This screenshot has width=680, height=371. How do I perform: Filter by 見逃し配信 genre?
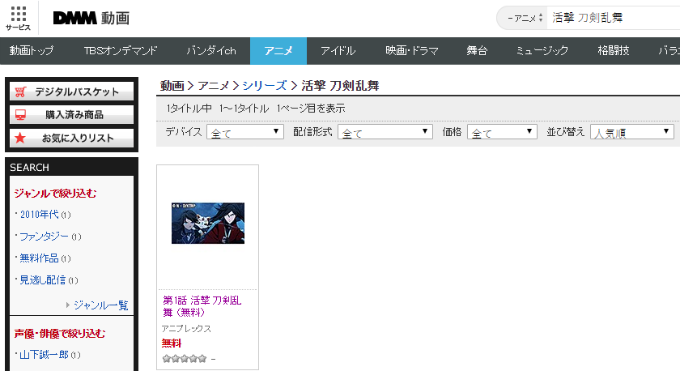[x=43, y=280]
